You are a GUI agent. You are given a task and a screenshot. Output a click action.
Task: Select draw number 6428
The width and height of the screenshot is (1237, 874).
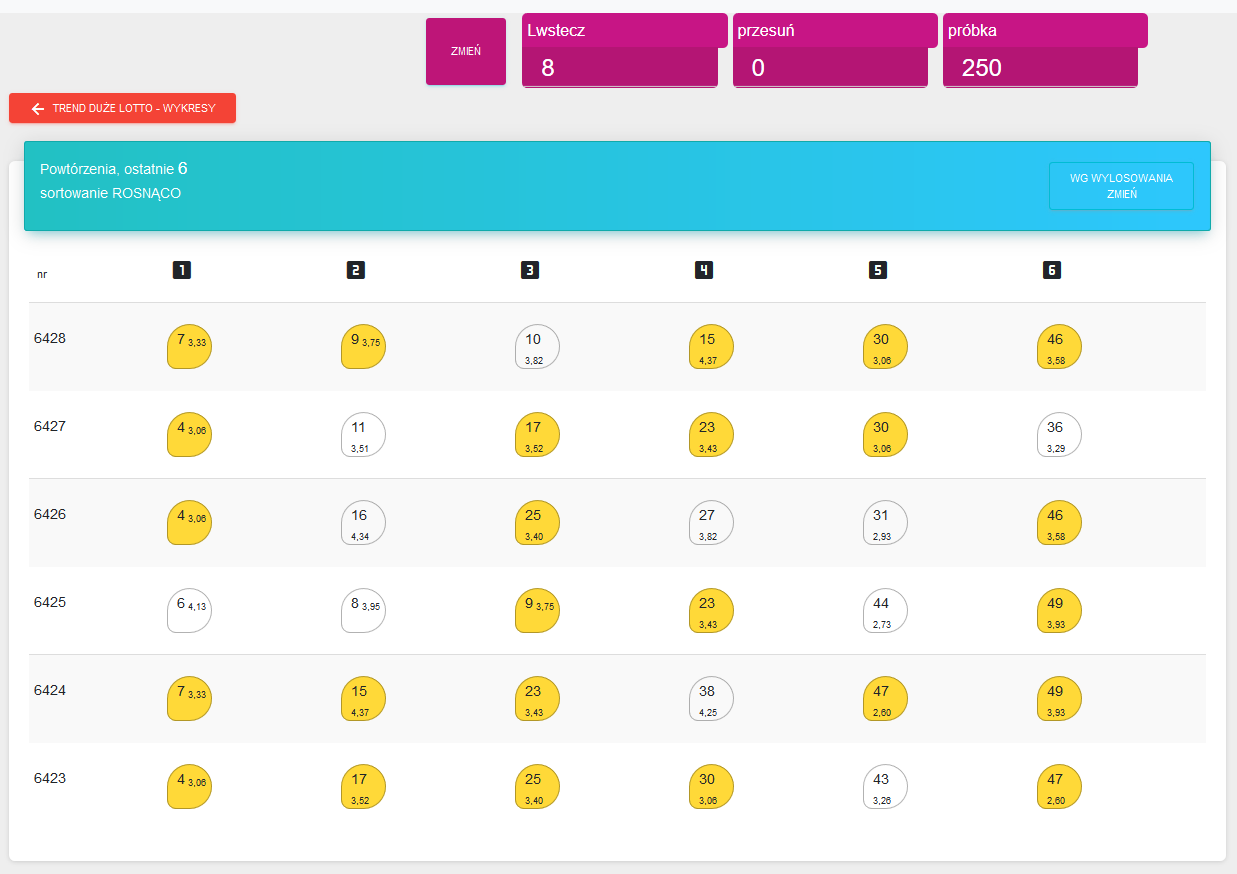tap(50, 338)
